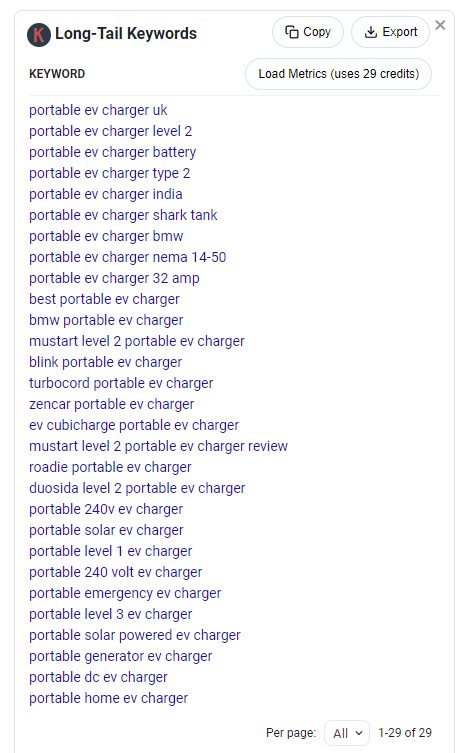This screenshot has height=753, width=463.
Task: Open 'duosida level 2 portable ev charger'
Action: [137, 488]
